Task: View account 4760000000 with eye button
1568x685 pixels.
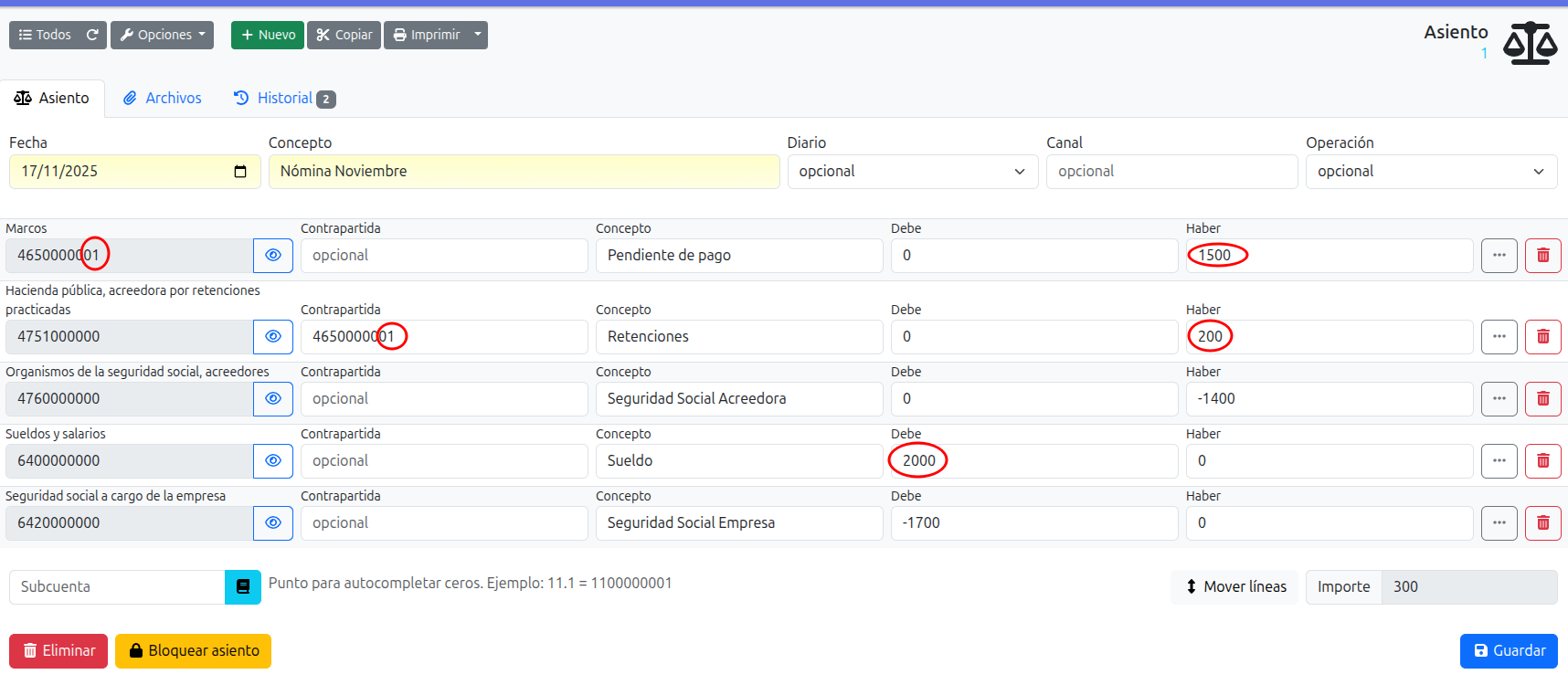Action: [273, 399]
